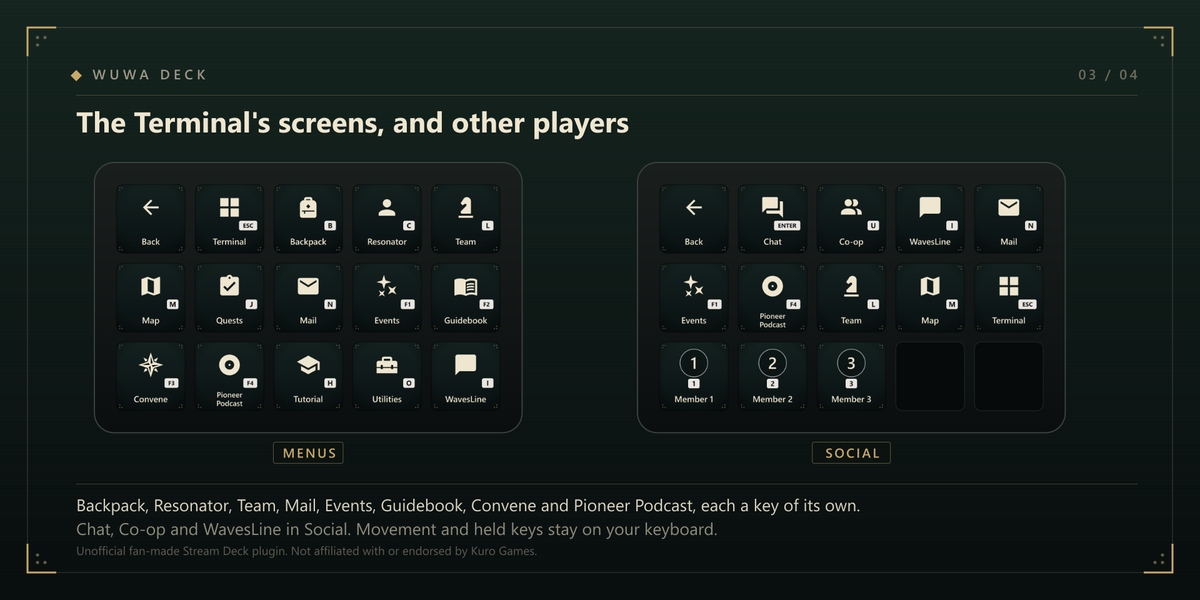Open the Tutorial key
This screenshot has height=600, width=1200.
click(308, 376)
